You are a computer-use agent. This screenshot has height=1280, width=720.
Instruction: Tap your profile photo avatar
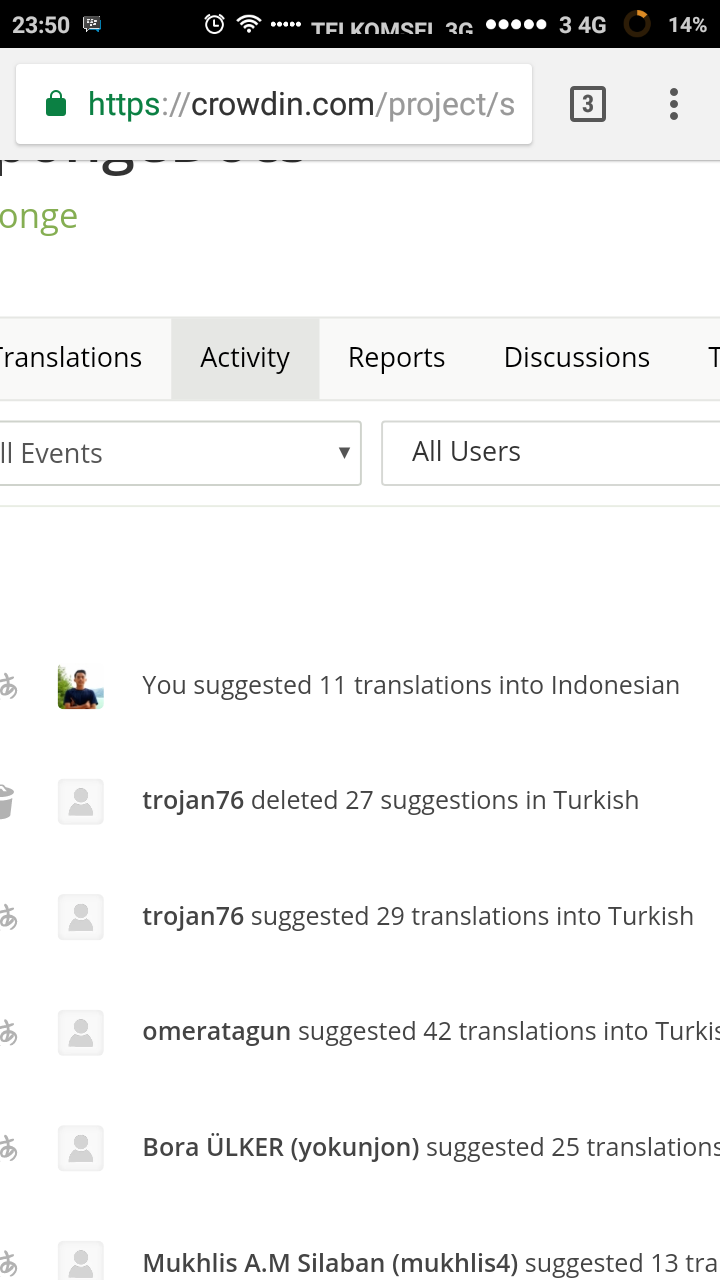(81, 686)
